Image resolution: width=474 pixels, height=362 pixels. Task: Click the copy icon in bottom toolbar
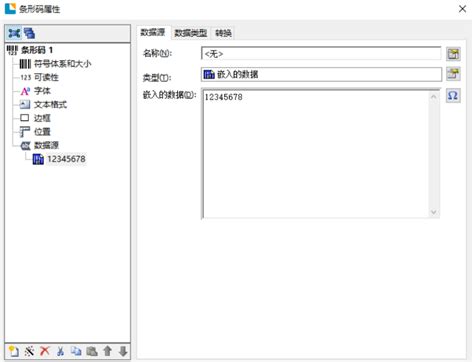(76, 351)
